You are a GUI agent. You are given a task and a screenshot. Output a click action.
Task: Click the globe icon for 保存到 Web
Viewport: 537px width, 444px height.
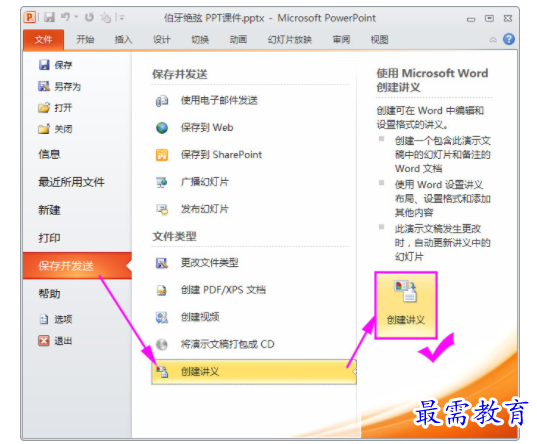tap(162, 128)
